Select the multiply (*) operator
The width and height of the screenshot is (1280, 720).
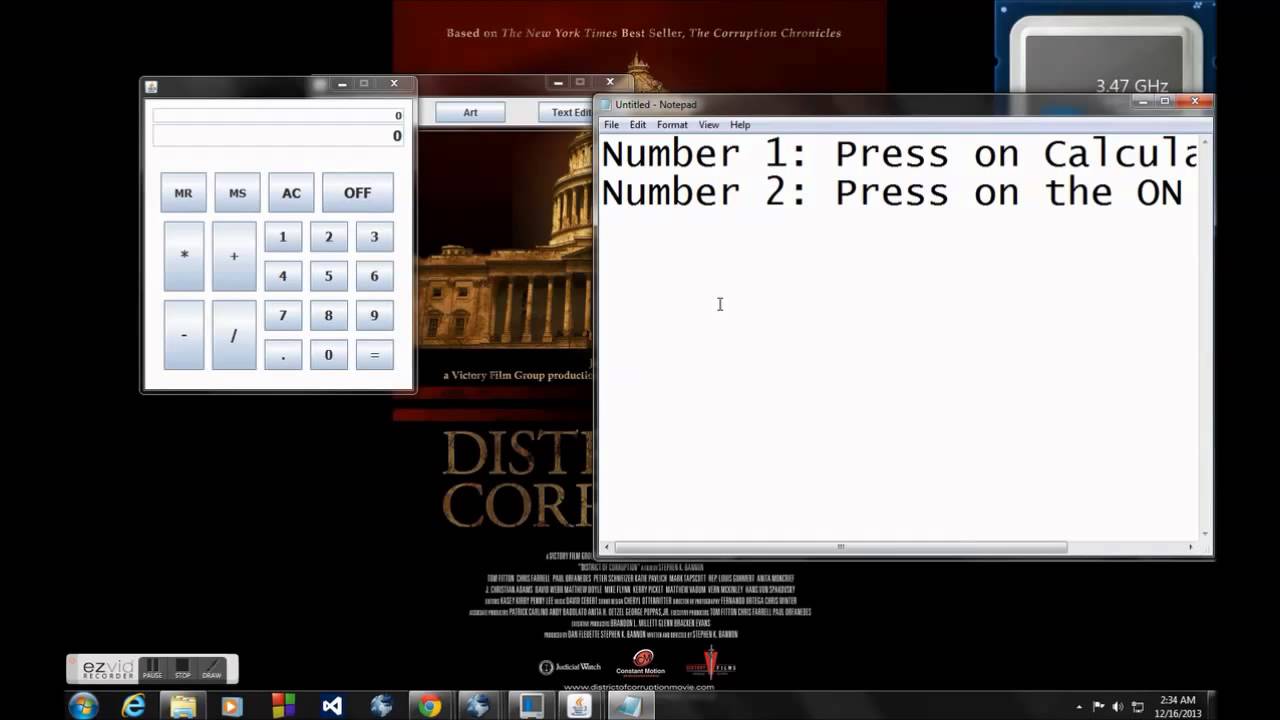(x=184, y=256)
